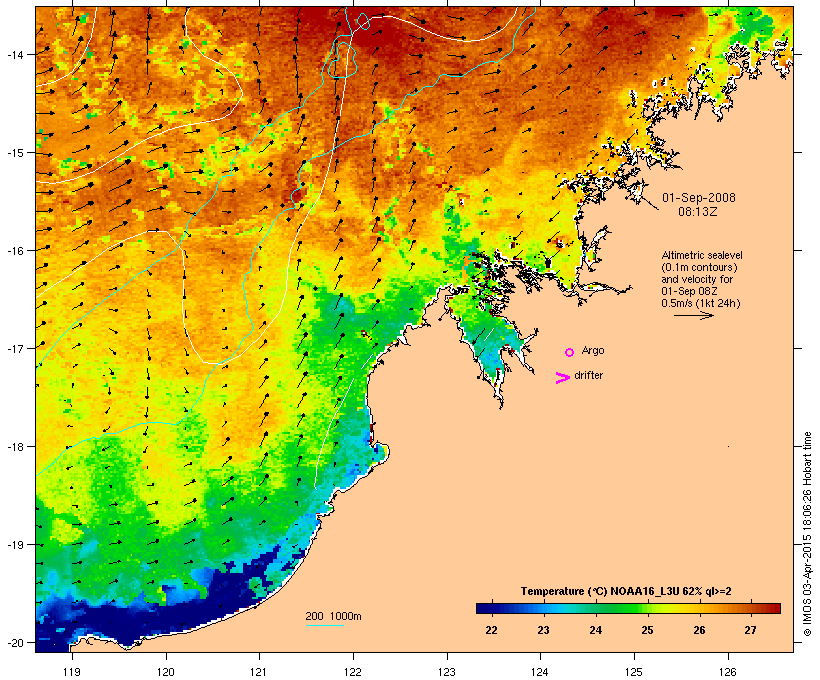Click the '27' colorbar tick label
The height and width of the screenshot is (680, 820).
coord(750,630)
